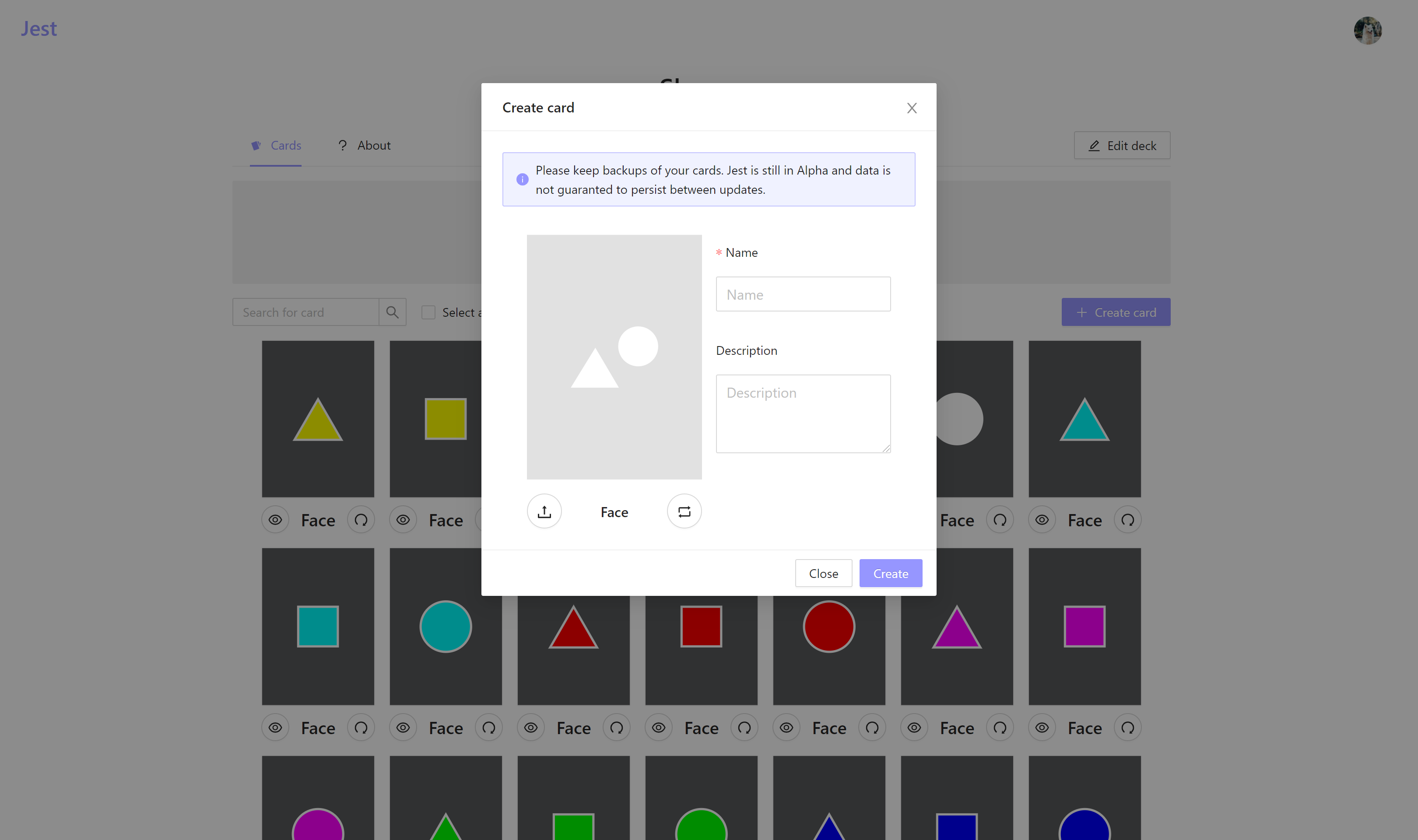Click the Description text area
Viewport: 1418px width, 840px height.
[803, 413]
